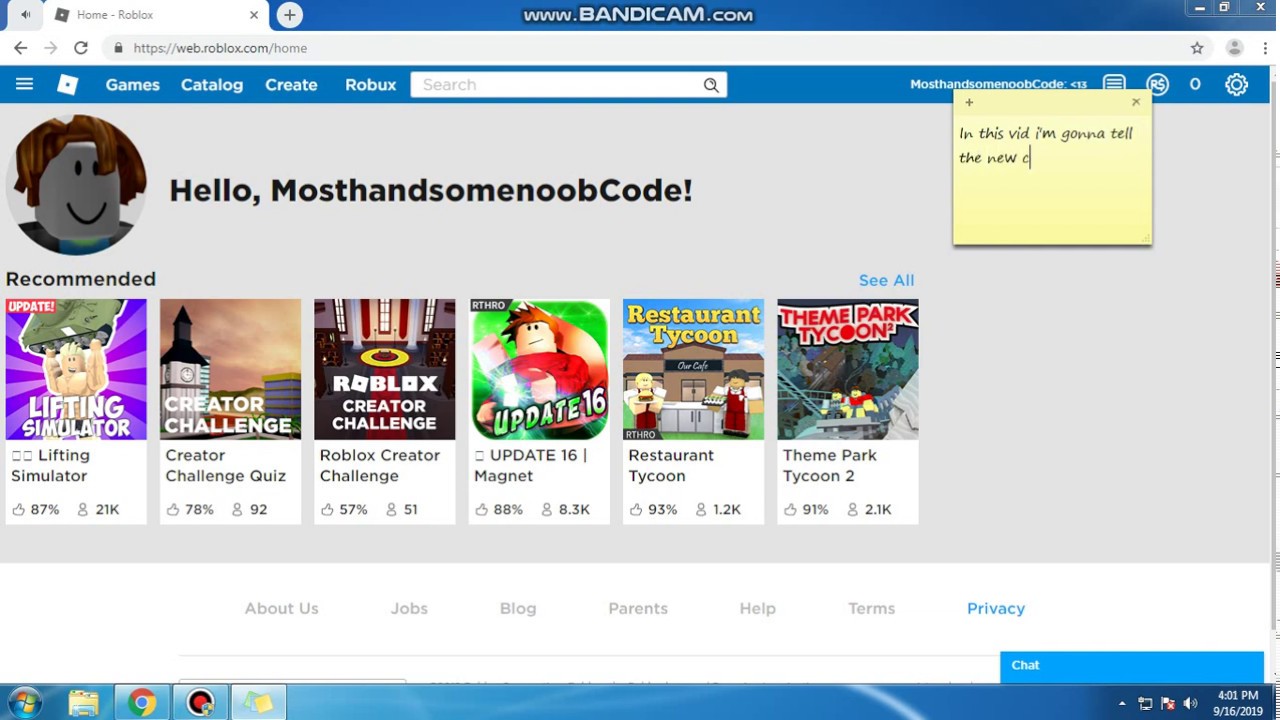Open the Chat panel

(x=1132, y=665)
